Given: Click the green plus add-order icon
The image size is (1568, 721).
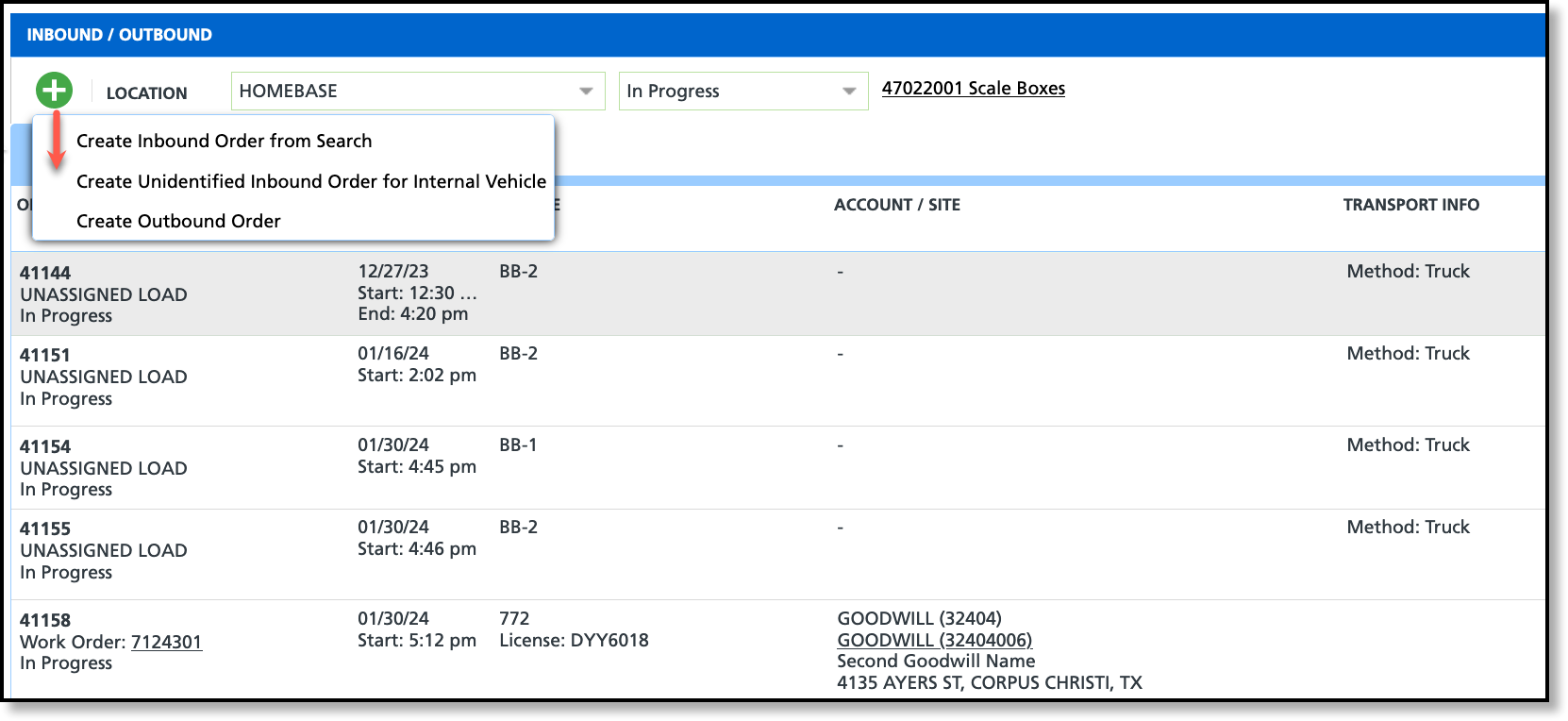Looking at the screenshot, I should (54, 91).
